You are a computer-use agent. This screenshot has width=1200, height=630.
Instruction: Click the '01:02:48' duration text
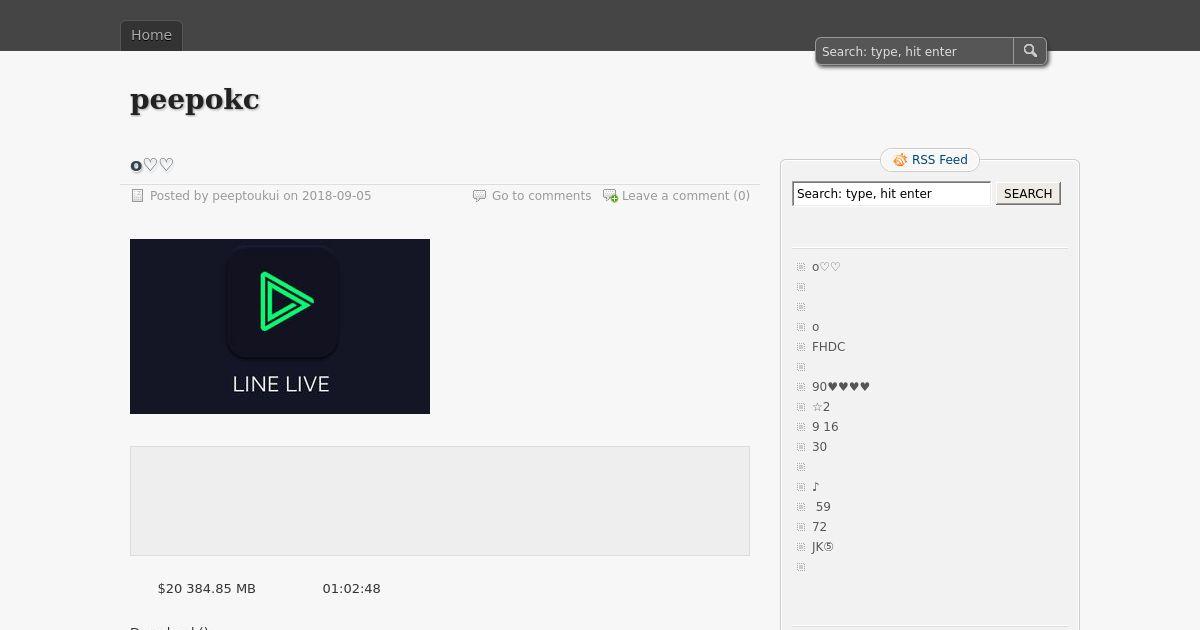(x=351, y=589)
